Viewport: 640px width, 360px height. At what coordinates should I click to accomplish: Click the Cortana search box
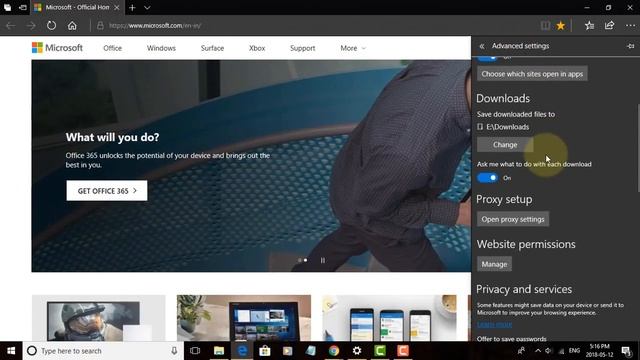pos(103,351)
